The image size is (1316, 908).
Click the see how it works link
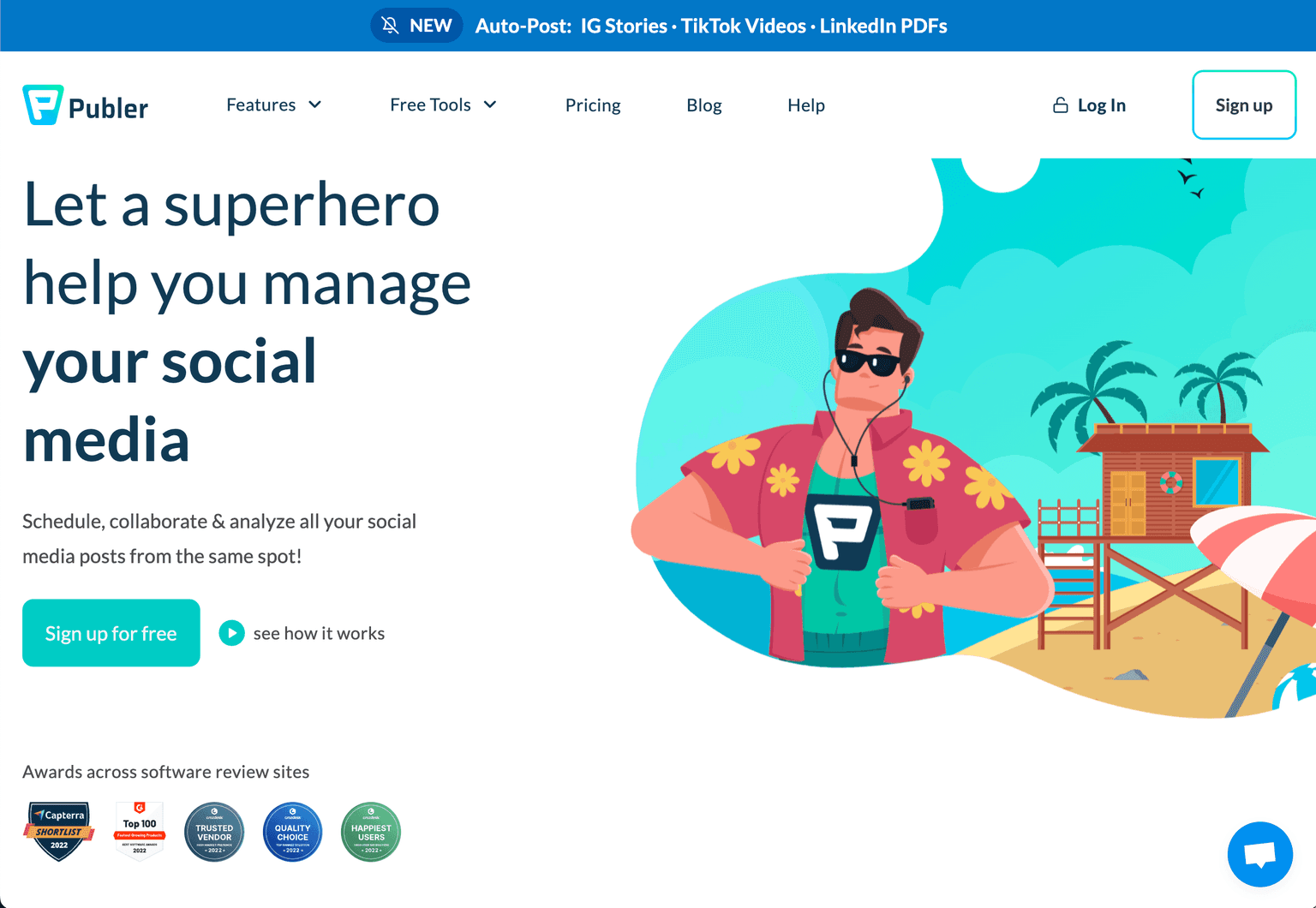point(319,633)
